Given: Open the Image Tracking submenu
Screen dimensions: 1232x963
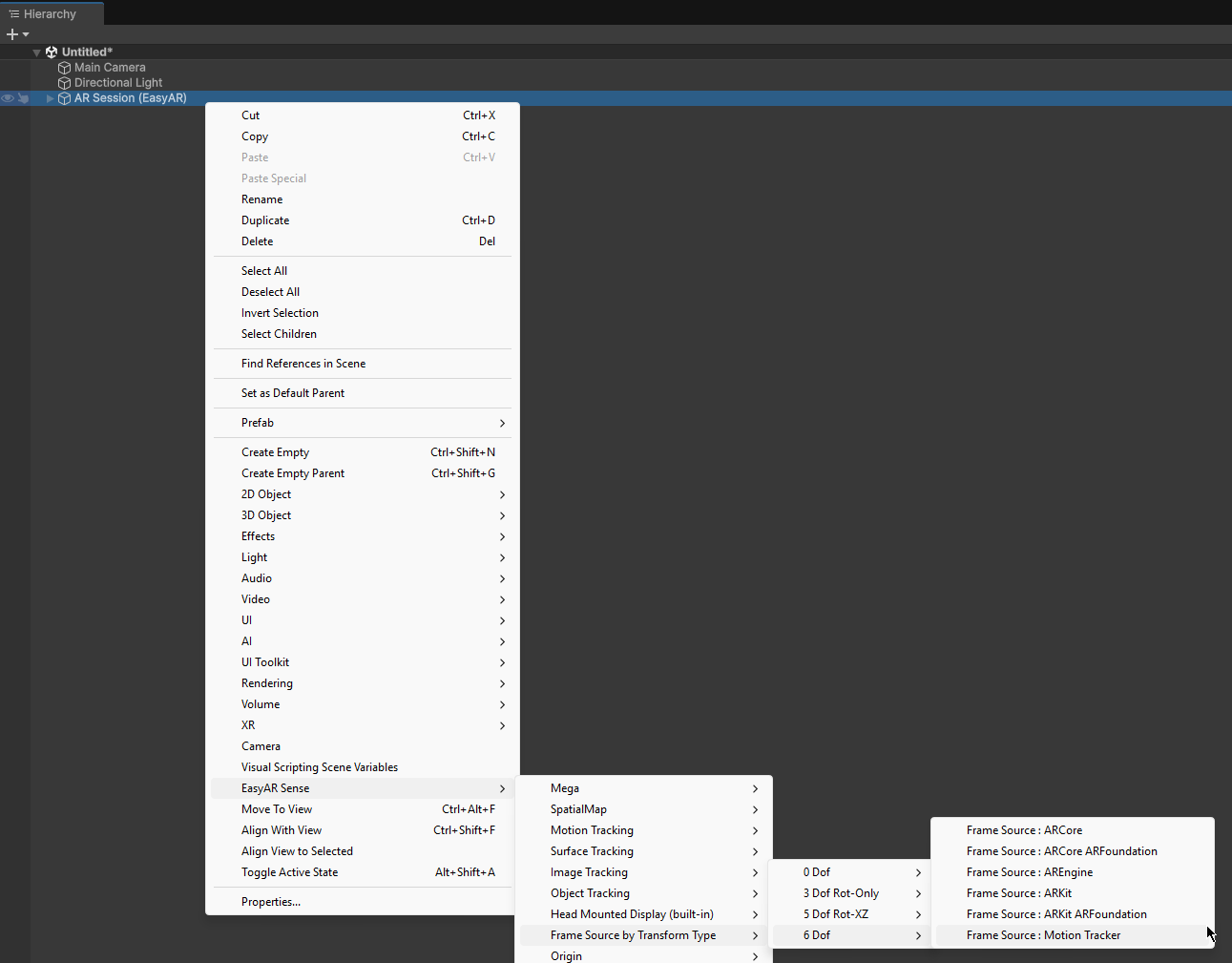Looking at the screenshot, I should pos(589,872).
